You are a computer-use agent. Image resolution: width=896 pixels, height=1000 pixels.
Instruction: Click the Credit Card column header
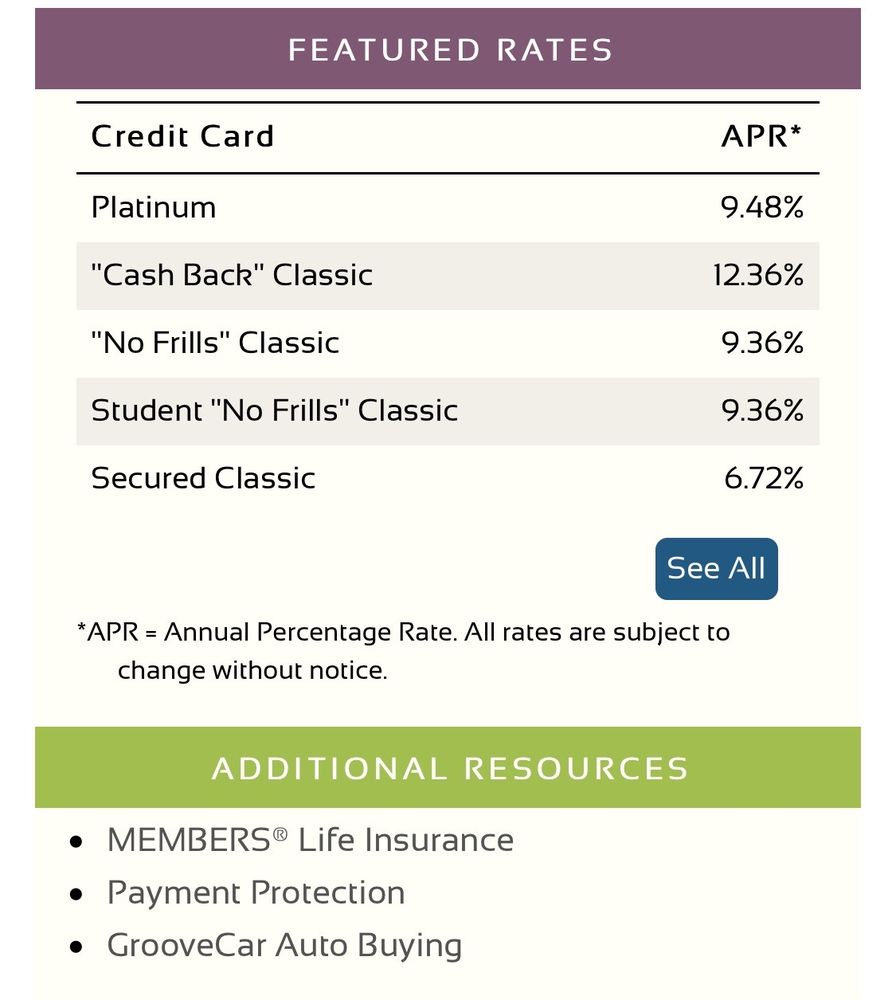point(183,136)
